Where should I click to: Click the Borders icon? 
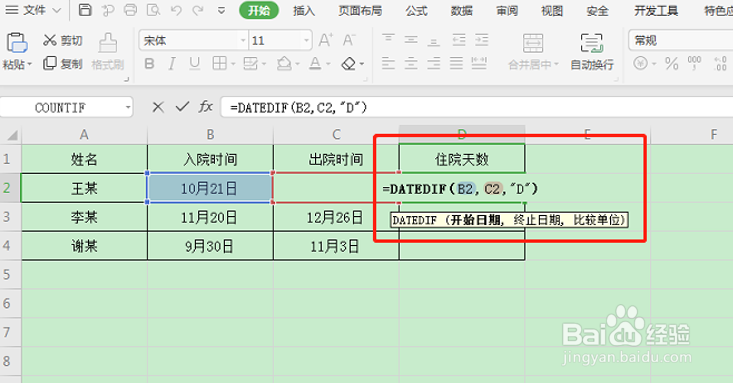click(219, 63)
